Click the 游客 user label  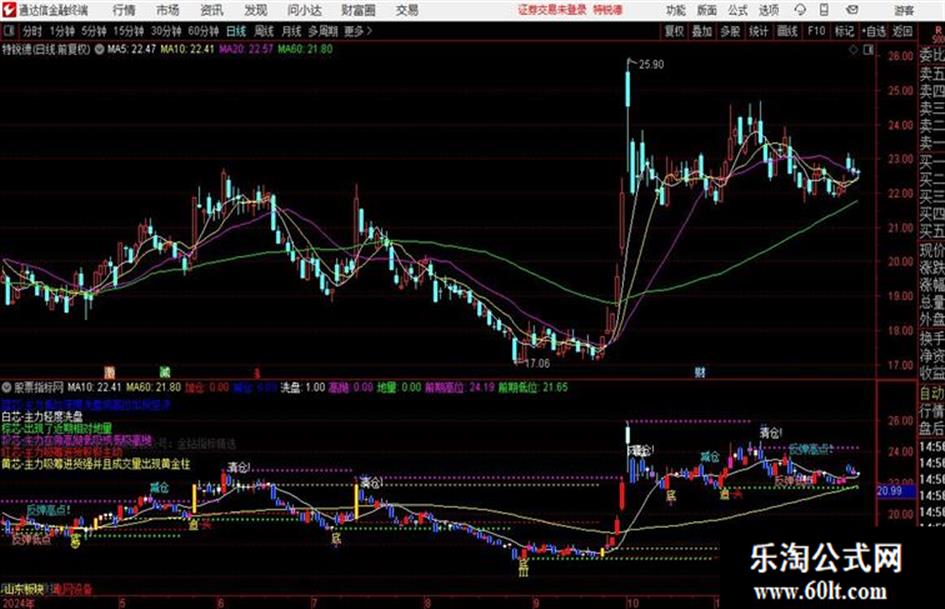click(904, 10)
